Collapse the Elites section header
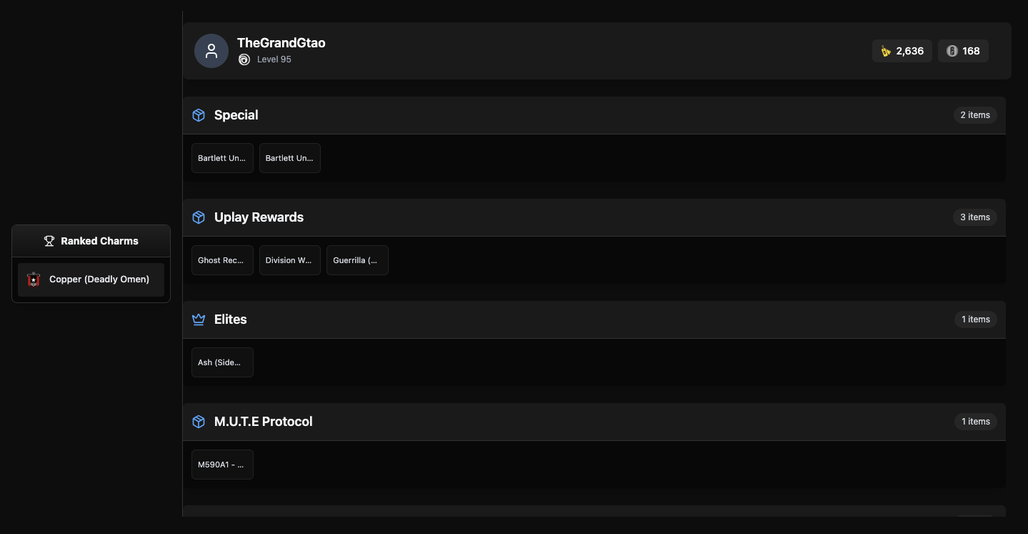Image resolution: width=1028 pixels, height=534 pixels. tap(594, 320)
